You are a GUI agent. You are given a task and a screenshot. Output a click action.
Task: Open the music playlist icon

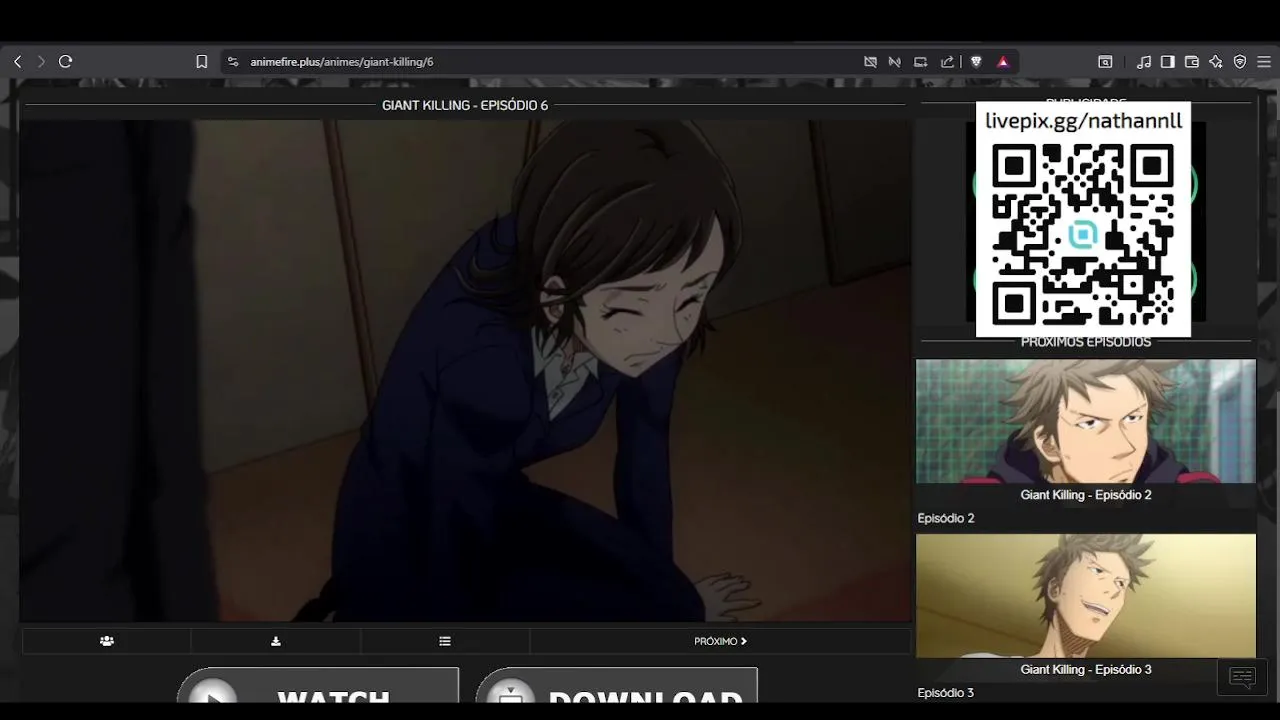(1144, 62)
